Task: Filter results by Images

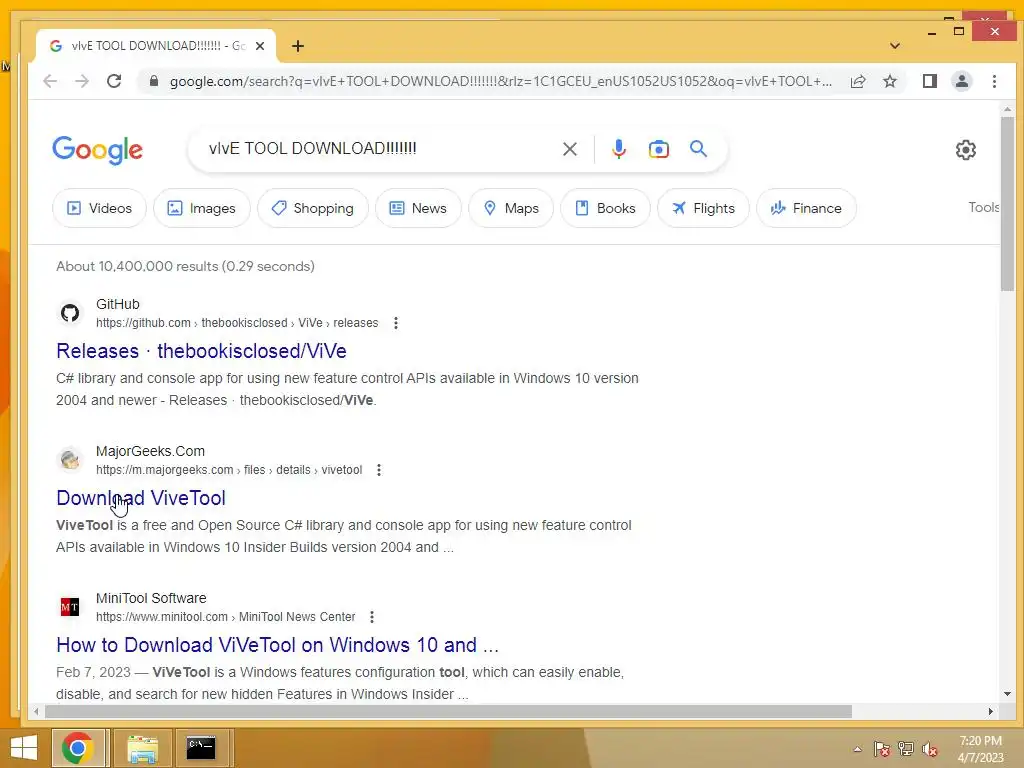Action: coord(201,208)
